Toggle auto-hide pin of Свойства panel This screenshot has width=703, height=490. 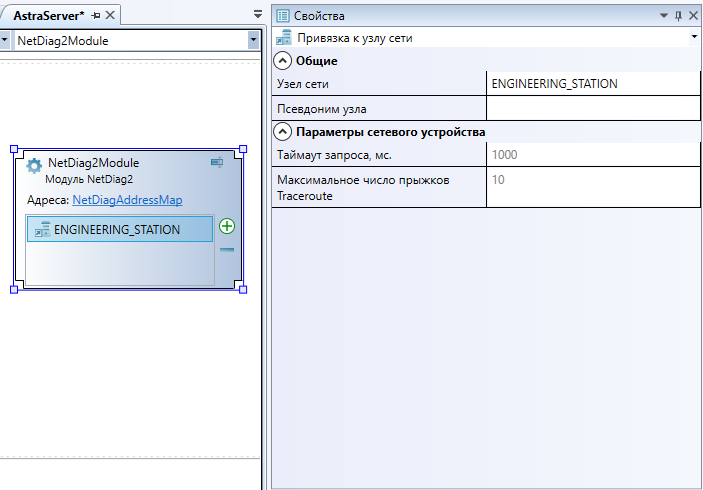click(677, 16)
